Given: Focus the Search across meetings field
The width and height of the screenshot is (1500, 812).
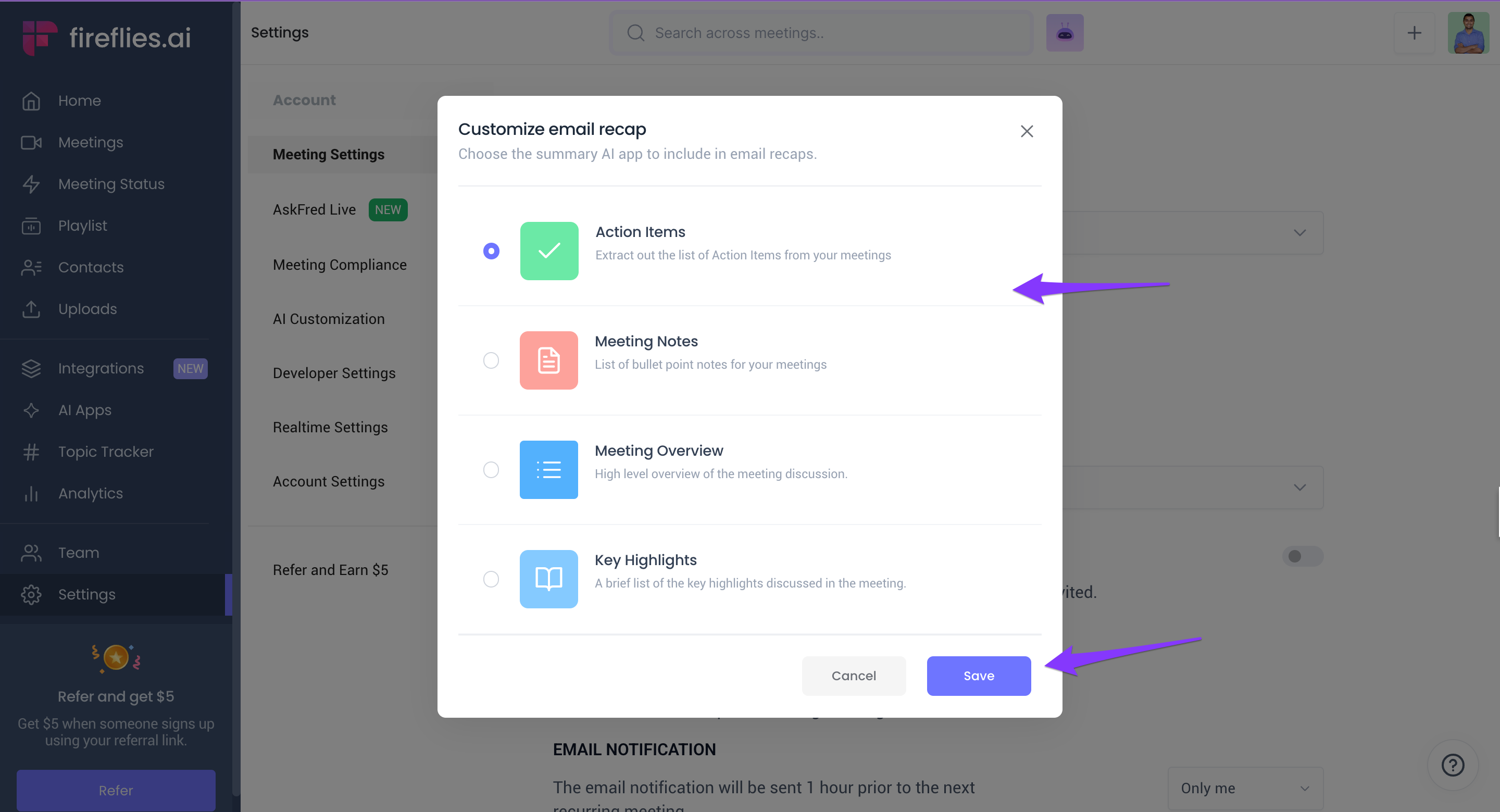Looking at the screenshot, I should coord(820,33).
